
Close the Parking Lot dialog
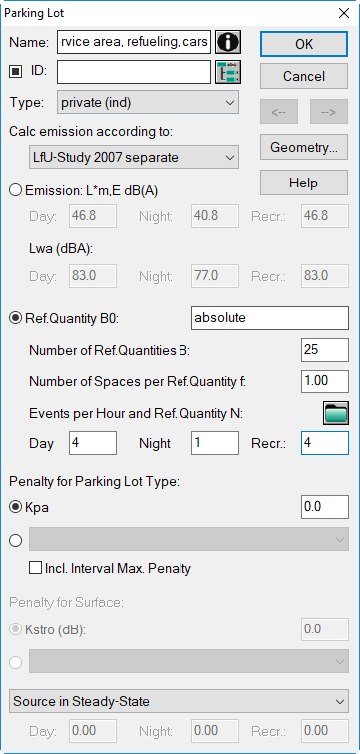344,13
